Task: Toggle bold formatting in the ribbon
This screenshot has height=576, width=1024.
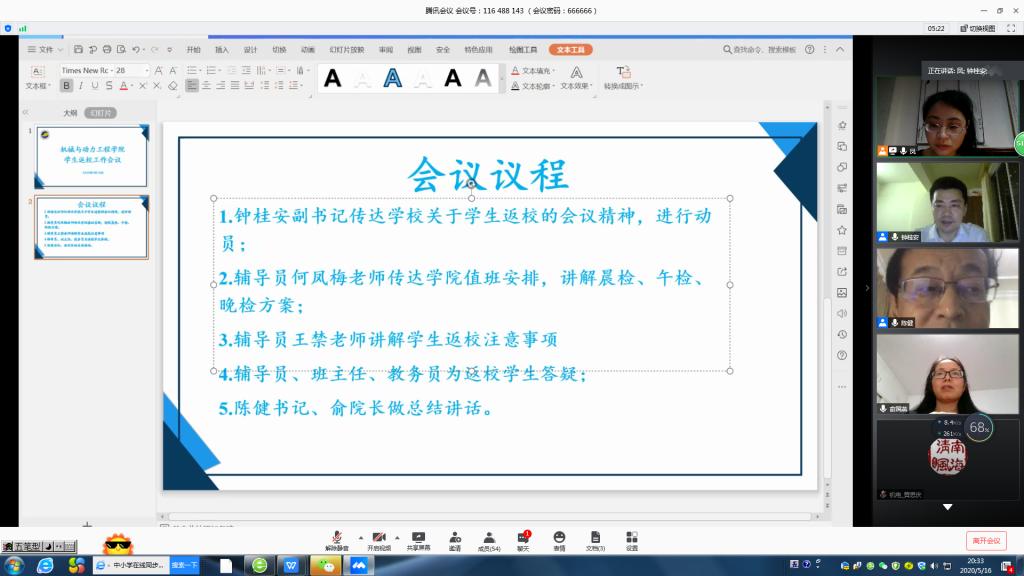Action: click(x=67, y=86)
